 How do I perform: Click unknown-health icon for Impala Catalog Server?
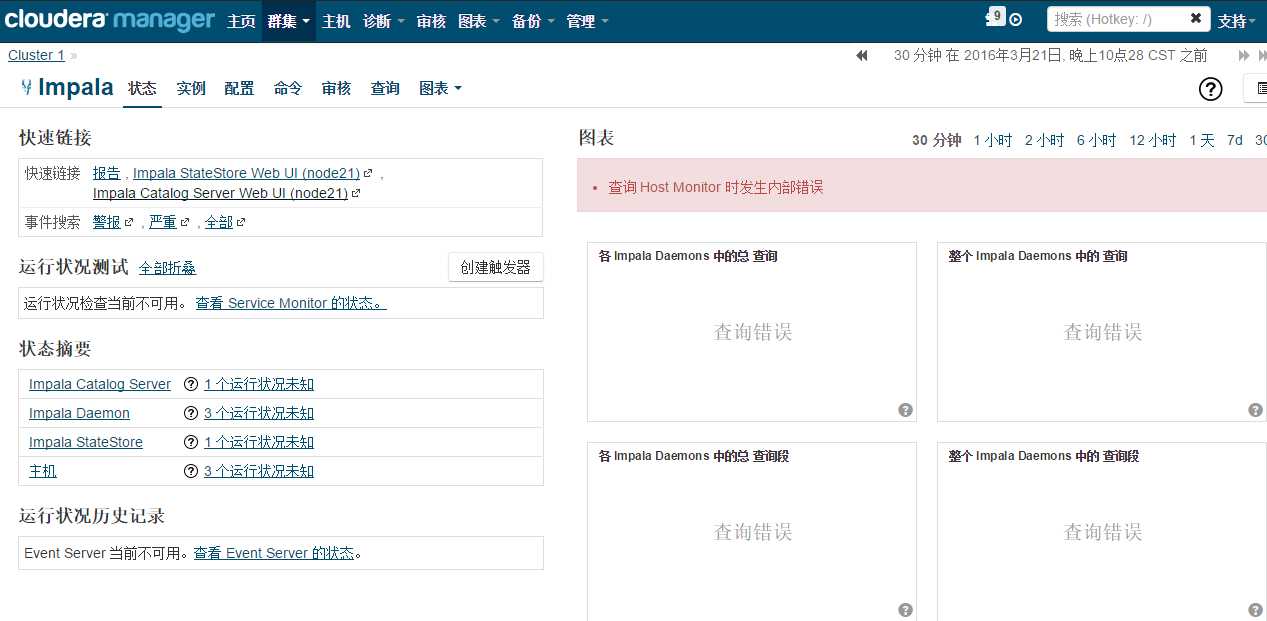[190, 384]
